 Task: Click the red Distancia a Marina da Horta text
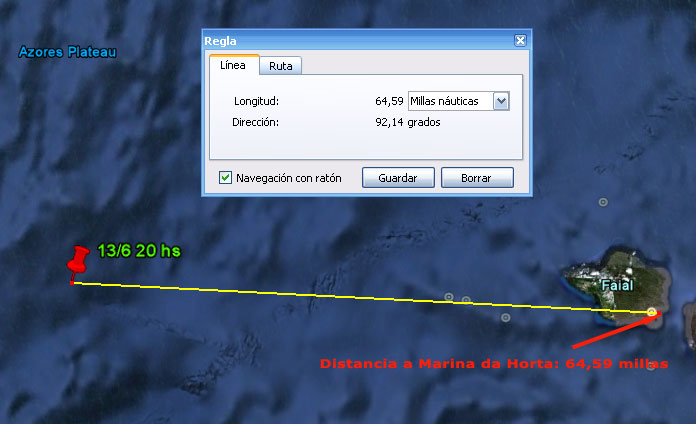pos(494,363)
